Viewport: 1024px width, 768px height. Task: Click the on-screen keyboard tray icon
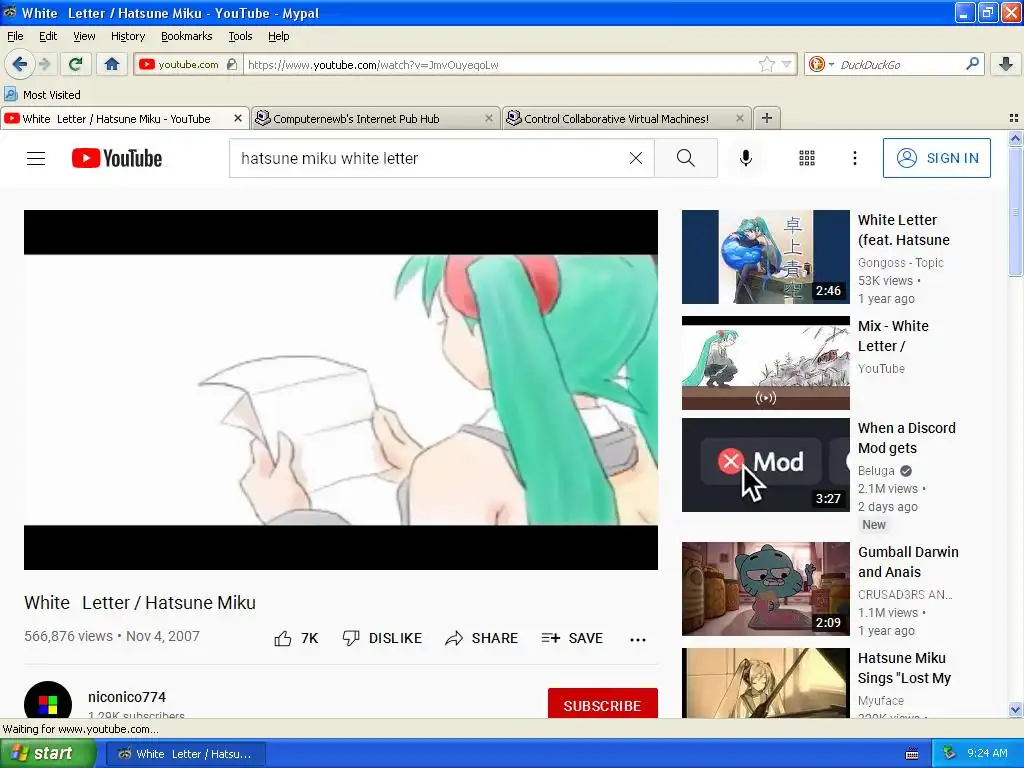(912, 754)
